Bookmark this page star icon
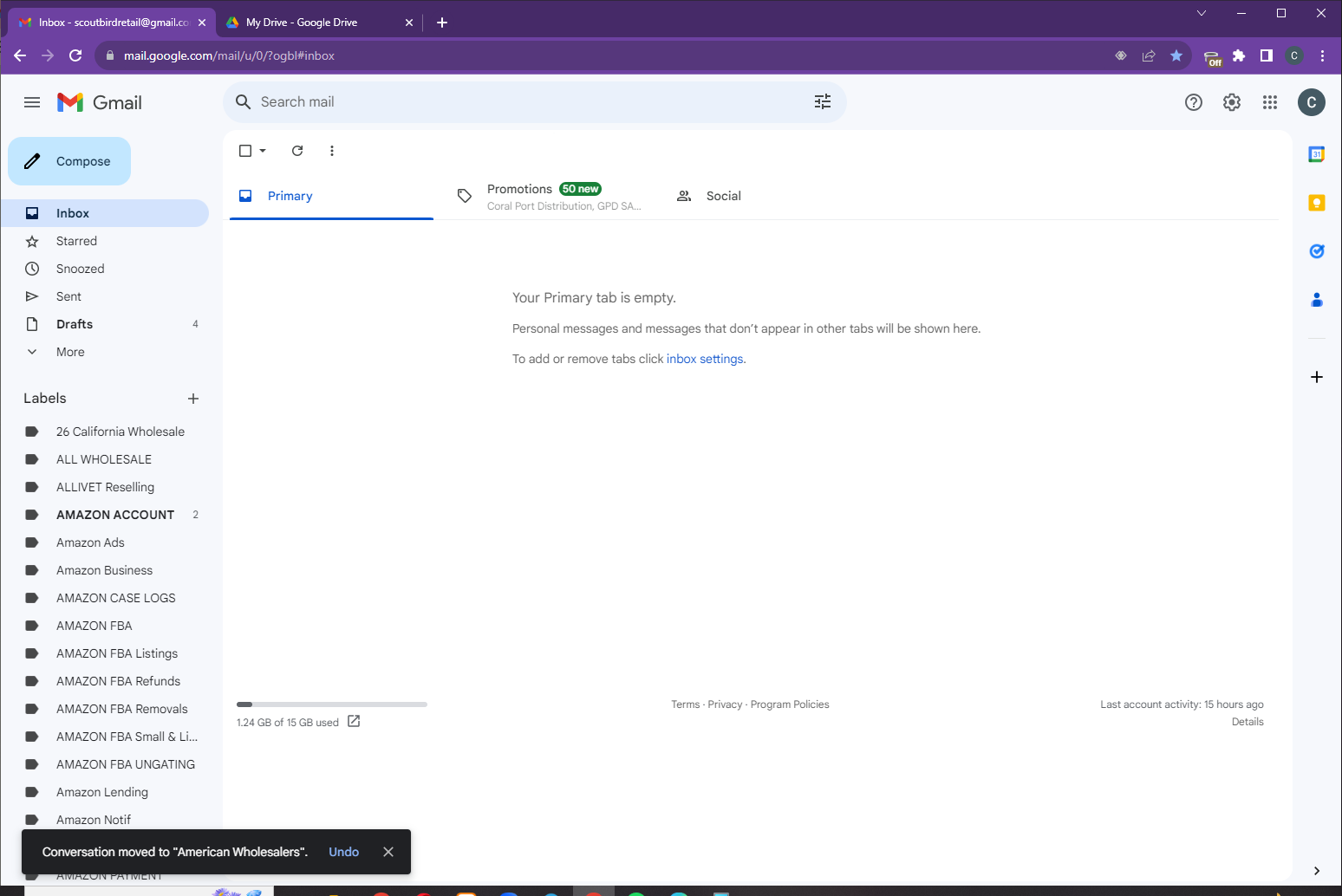1342x896 pixels. [x=1176, y=55]
